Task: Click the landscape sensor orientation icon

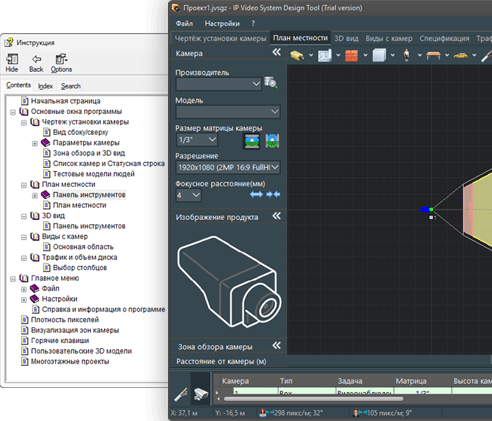Action: pyautogui.click(x=251, y=141)
